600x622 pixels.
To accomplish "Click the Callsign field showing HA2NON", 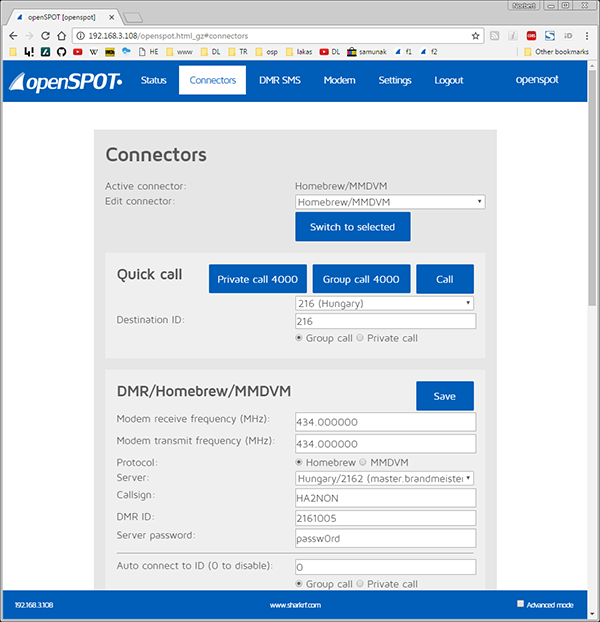I will coord(385,498).
